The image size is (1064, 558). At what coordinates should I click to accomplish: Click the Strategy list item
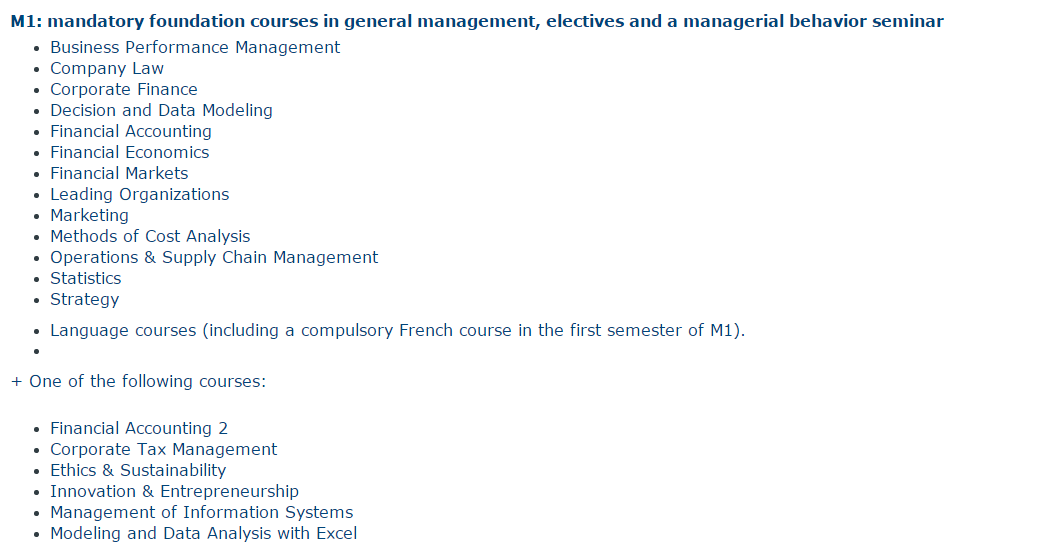tap(84, 300)
